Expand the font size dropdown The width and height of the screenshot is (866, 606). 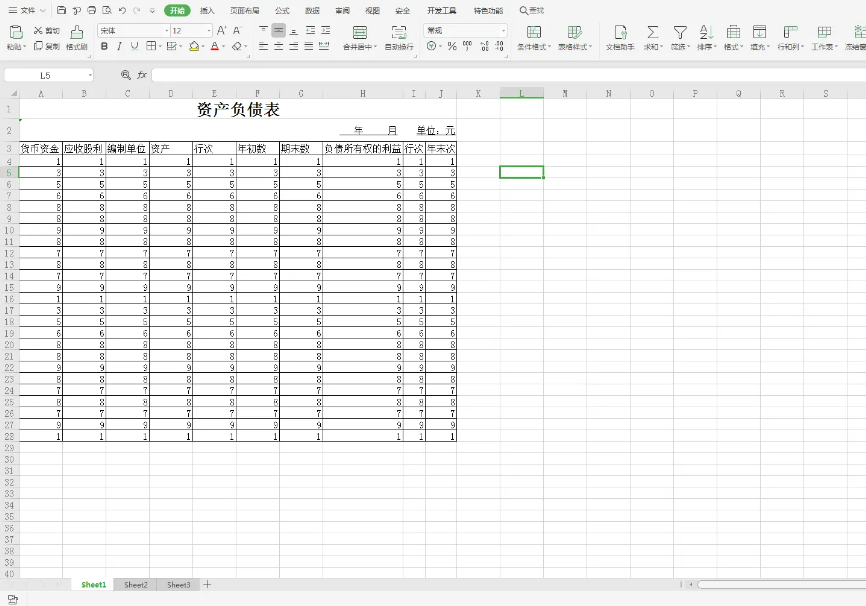pyautogui.click(x=207, y=31)
